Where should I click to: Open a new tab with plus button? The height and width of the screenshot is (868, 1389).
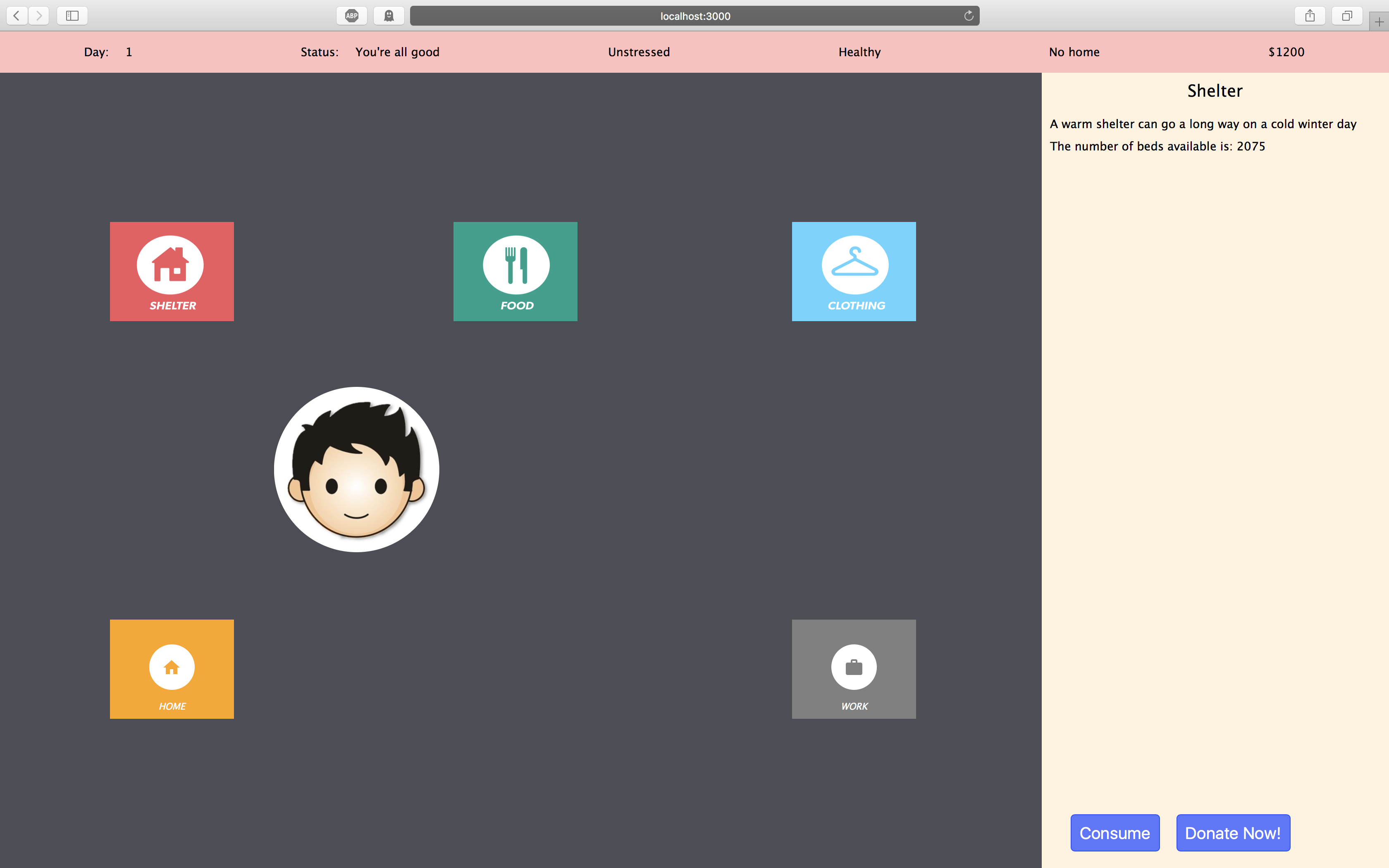1379,22
